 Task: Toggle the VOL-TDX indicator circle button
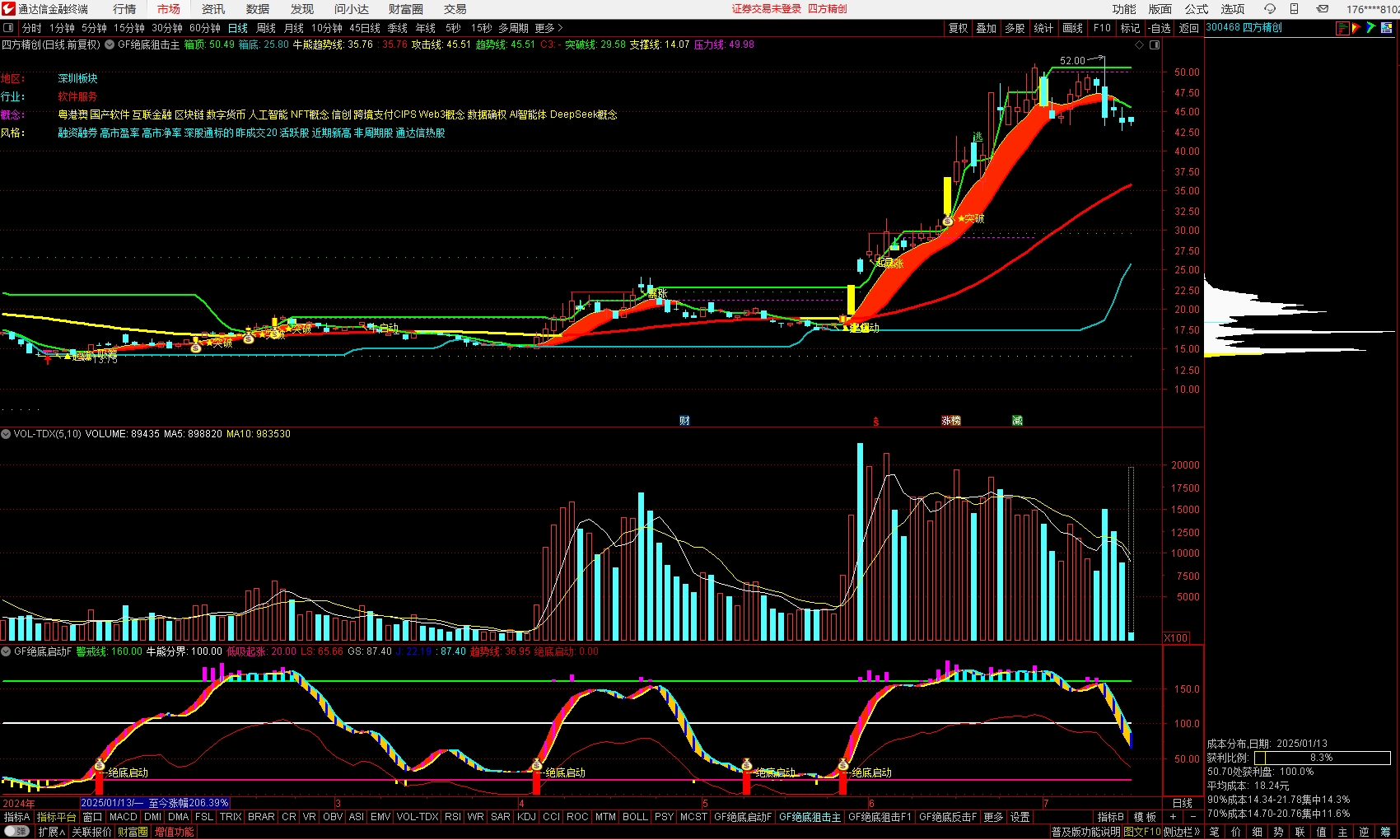click(x=6, y=434)
